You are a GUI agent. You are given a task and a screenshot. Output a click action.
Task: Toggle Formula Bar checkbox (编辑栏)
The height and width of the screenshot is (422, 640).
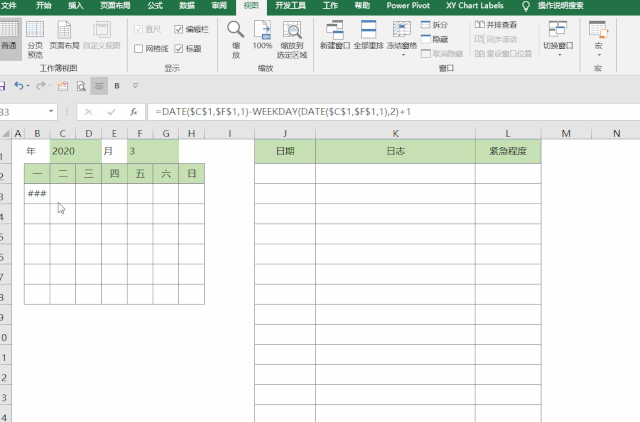(191, 29)
